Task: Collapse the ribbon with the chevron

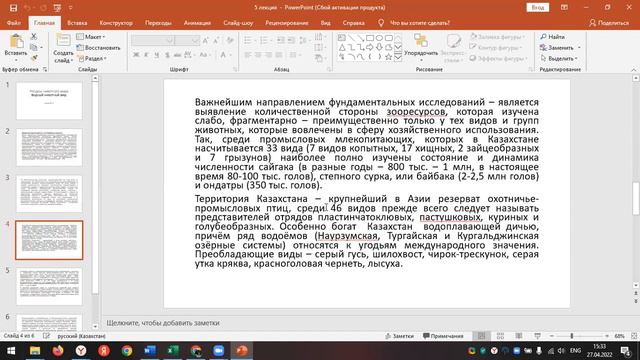Action: (x=634, y=70)
